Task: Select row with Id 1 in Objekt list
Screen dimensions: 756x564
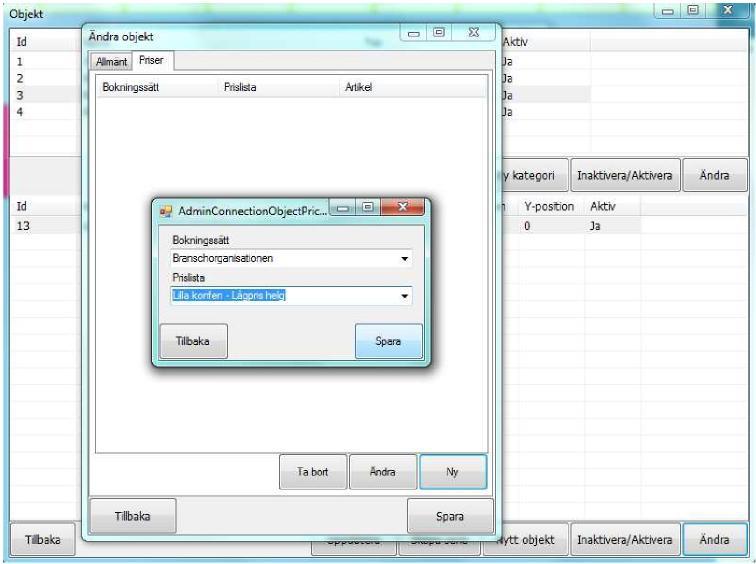Action: pos(46,62)
